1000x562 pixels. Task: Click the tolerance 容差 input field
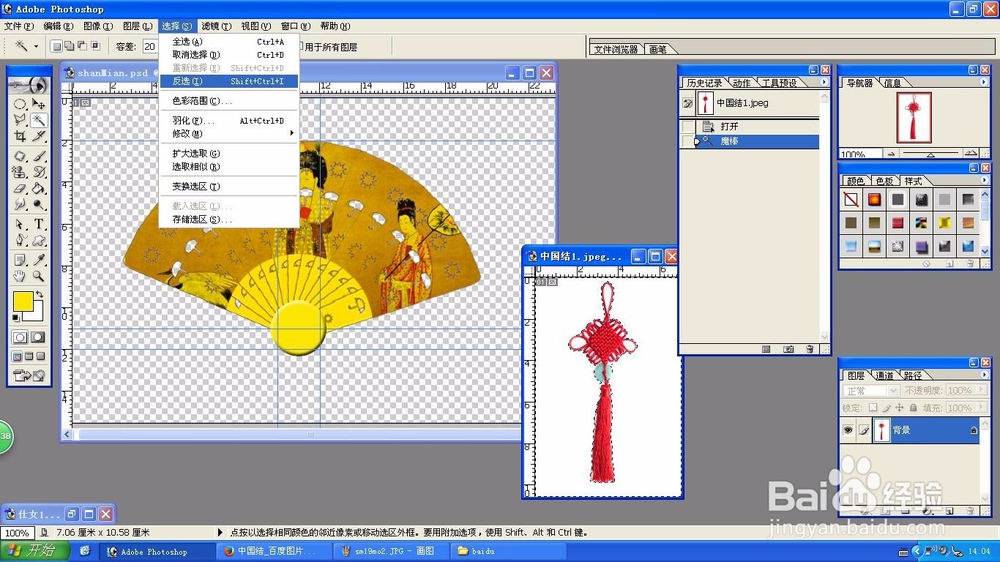150,47
